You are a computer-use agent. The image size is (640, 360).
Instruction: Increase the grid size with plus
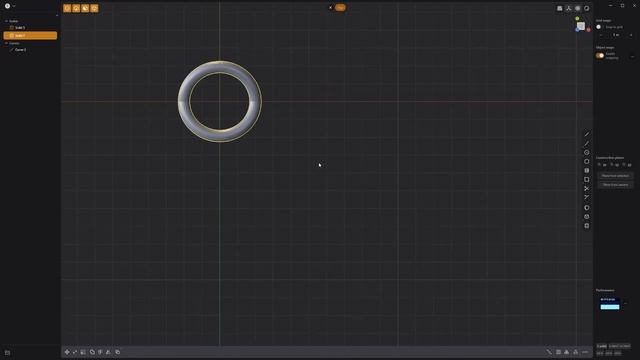[631, 35]
